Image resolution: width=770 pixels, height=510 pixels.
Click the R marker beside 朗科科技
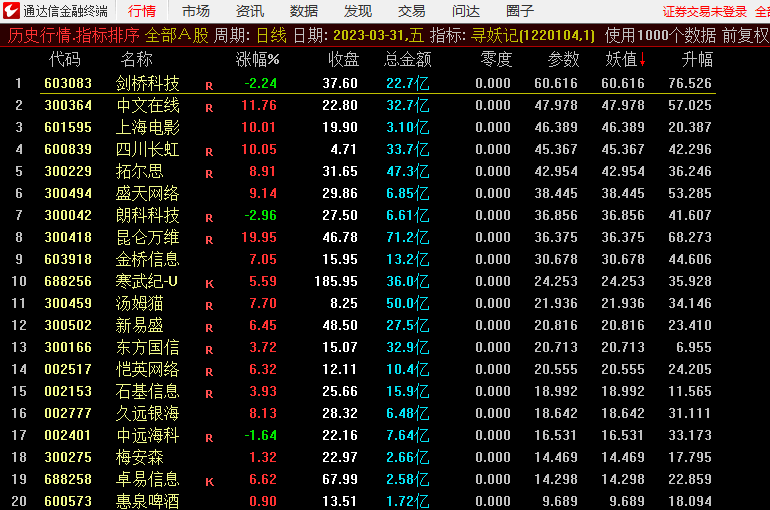coord(209,218)
